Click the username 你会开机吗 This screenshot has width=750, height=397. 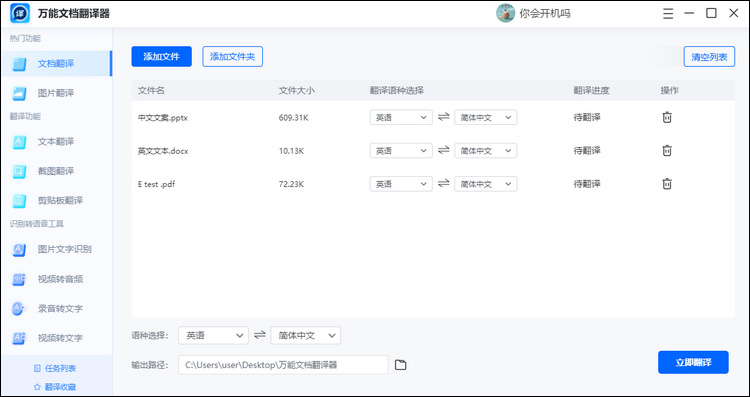click(x=545, y=13)
